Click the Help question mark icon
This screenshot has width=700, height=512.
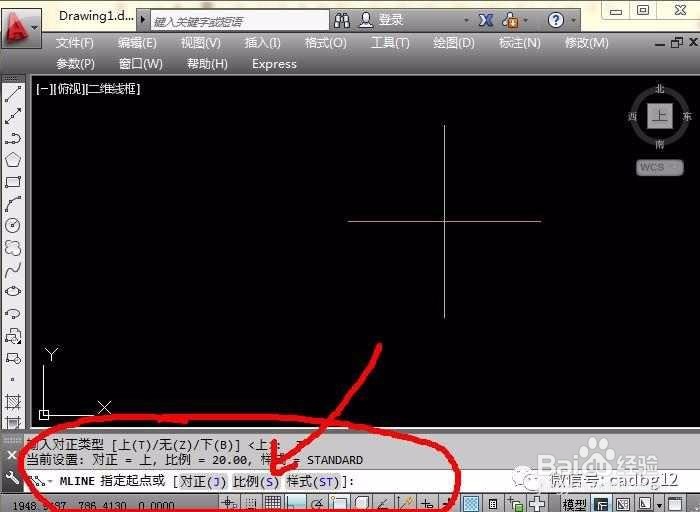point(555,20)
